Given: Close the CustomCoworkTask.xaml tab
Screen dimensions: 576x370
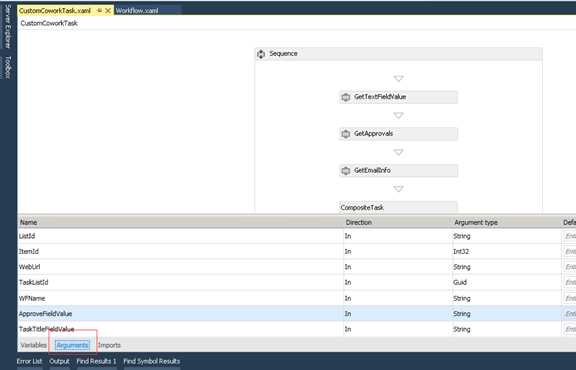Looking at the screenshot, I should [x=108, y=11].
